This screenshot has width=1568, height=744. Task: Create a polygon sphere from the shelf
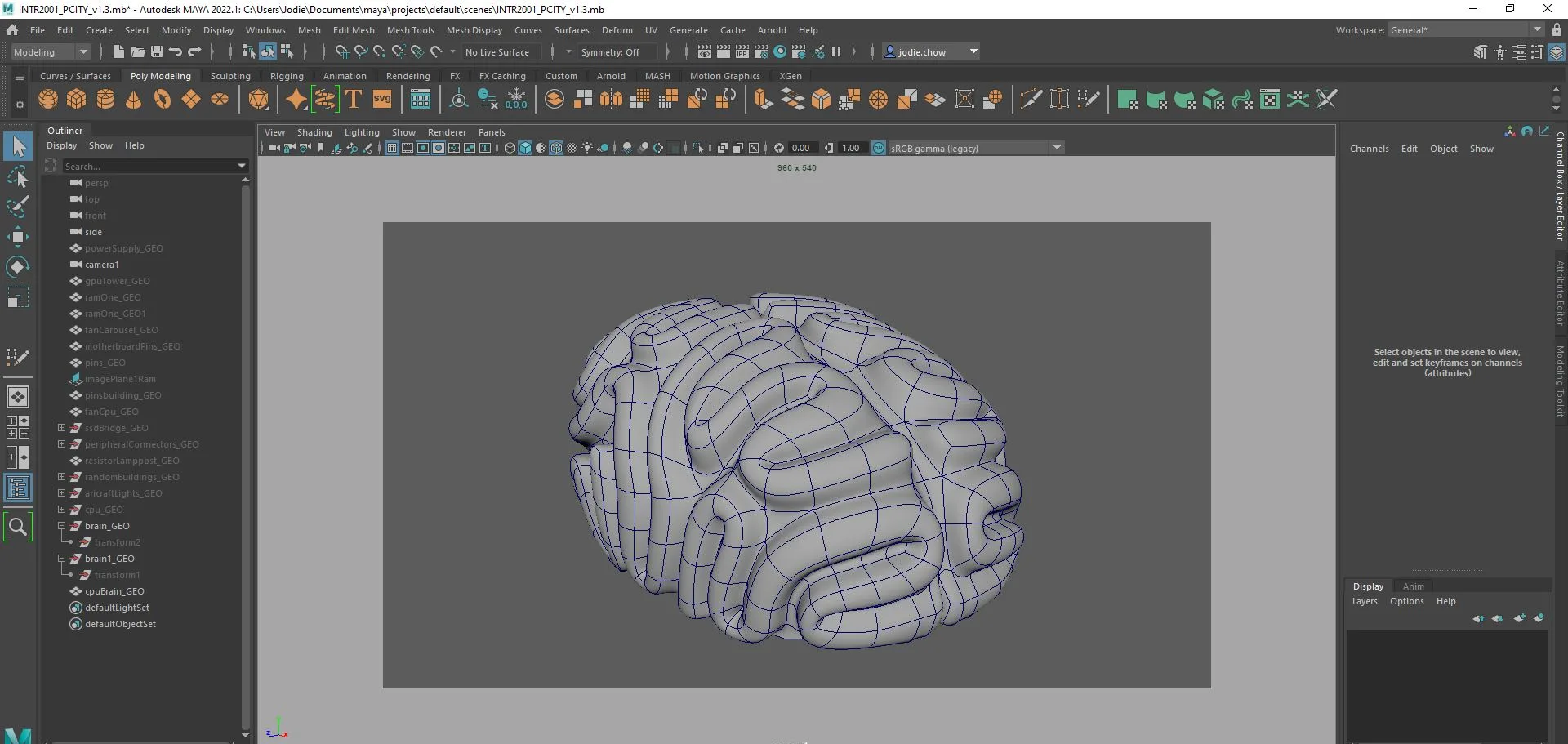[48, 100]
